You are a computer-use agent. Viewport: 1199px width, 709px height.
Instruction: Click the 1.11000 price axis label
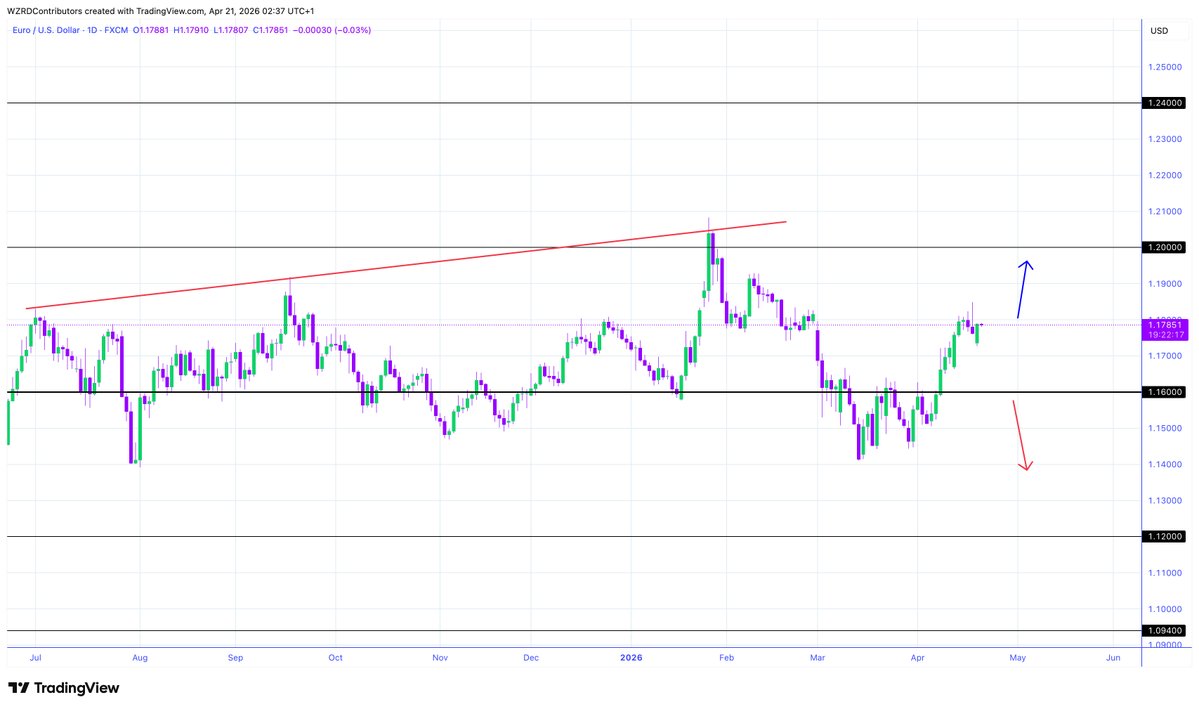(x=1165, y=573)
